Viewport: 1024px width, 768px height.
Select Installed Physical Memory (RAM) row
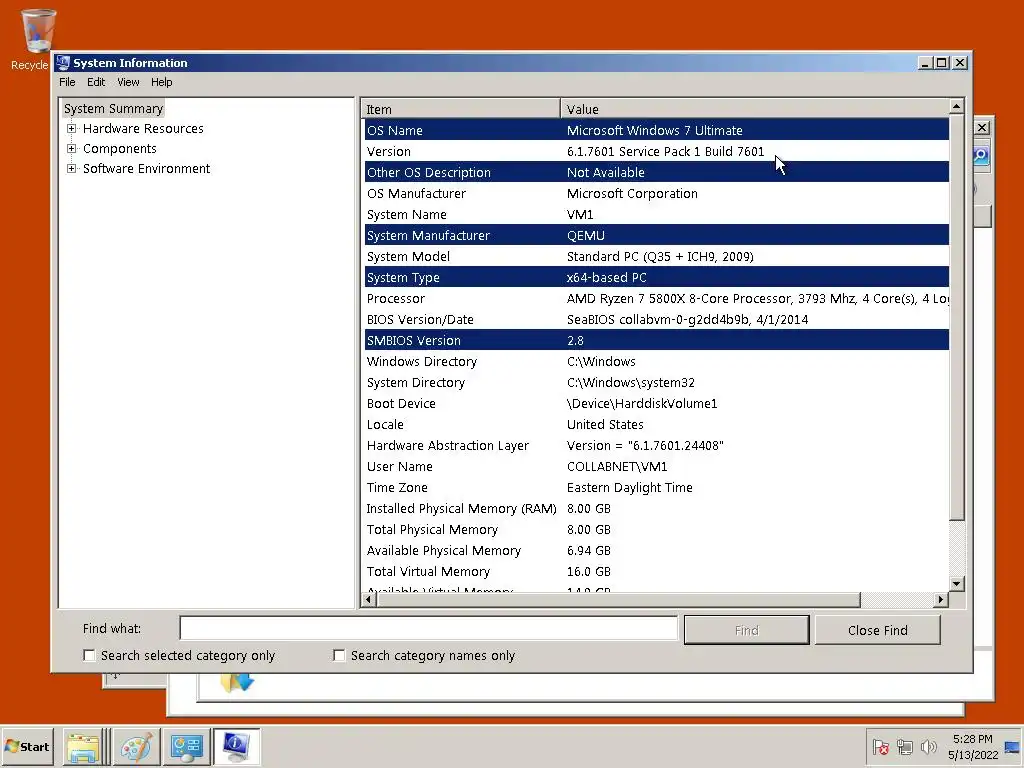(x=656, y=508)
